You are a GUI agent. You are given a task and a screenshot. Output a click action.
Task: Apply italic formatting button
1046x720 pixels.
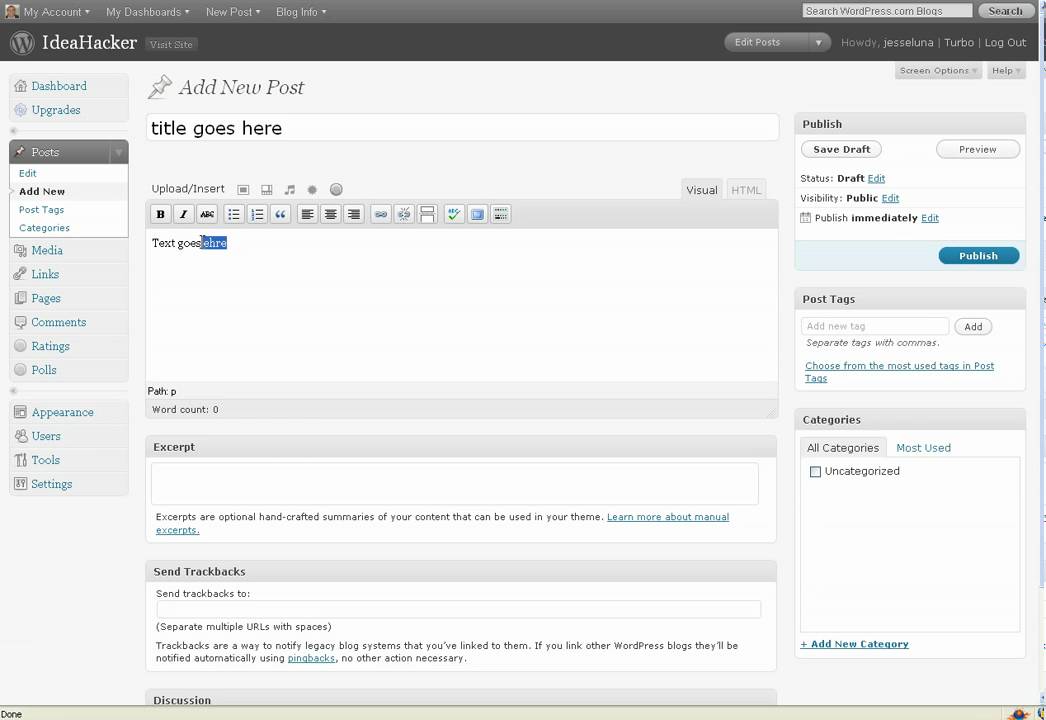pos(183,214)
